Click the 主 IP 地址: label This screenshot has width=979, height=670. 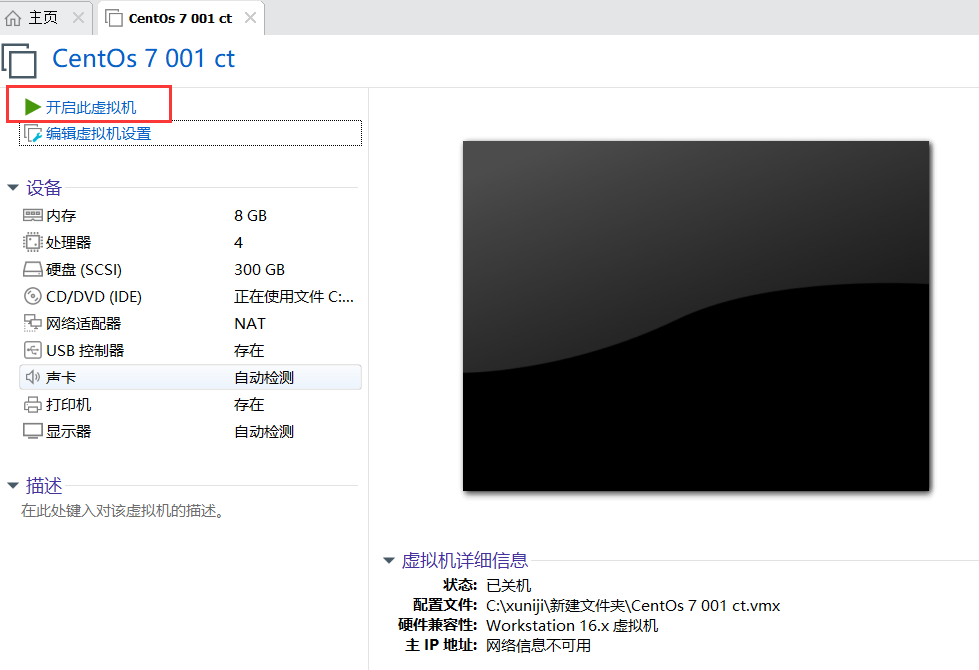[x=441, y=644]
